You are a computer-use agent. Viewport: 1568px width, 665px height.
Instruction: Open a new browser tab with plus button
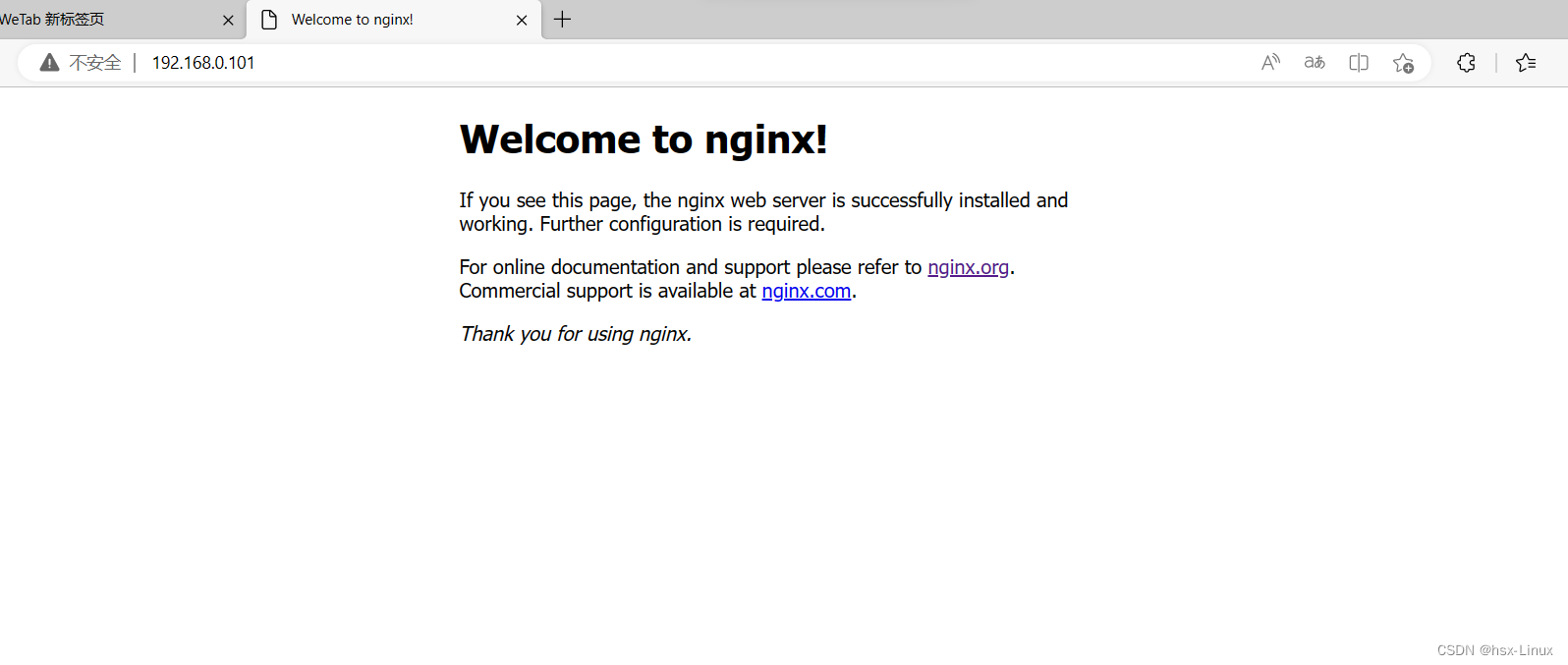[x=562, y=20]
